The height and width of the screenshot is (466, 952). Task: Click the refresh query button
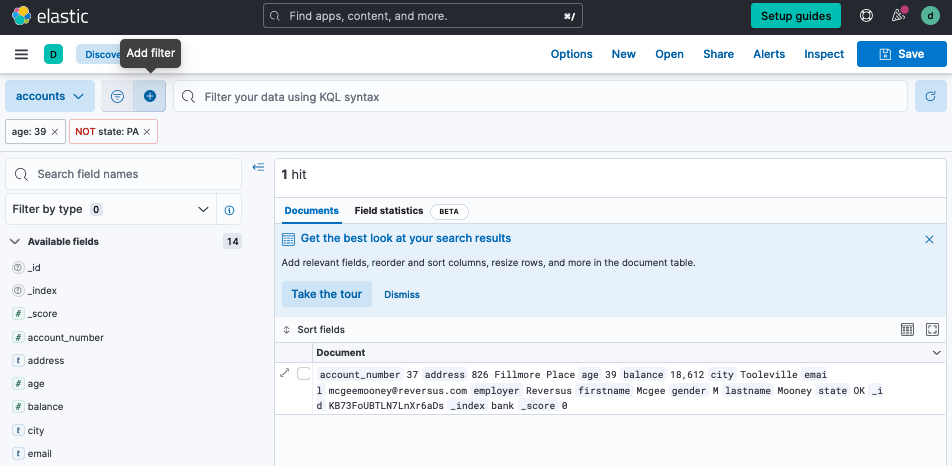click(x=930, y=96)
